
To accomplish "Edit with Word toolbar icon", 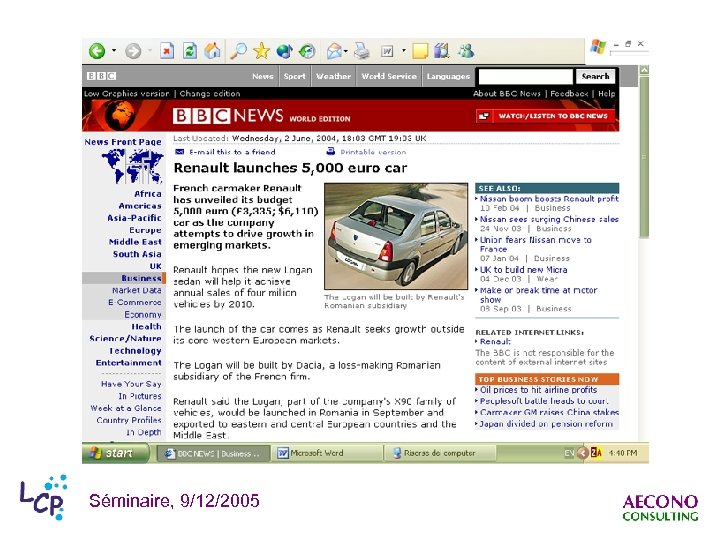I will pos(387,51).
